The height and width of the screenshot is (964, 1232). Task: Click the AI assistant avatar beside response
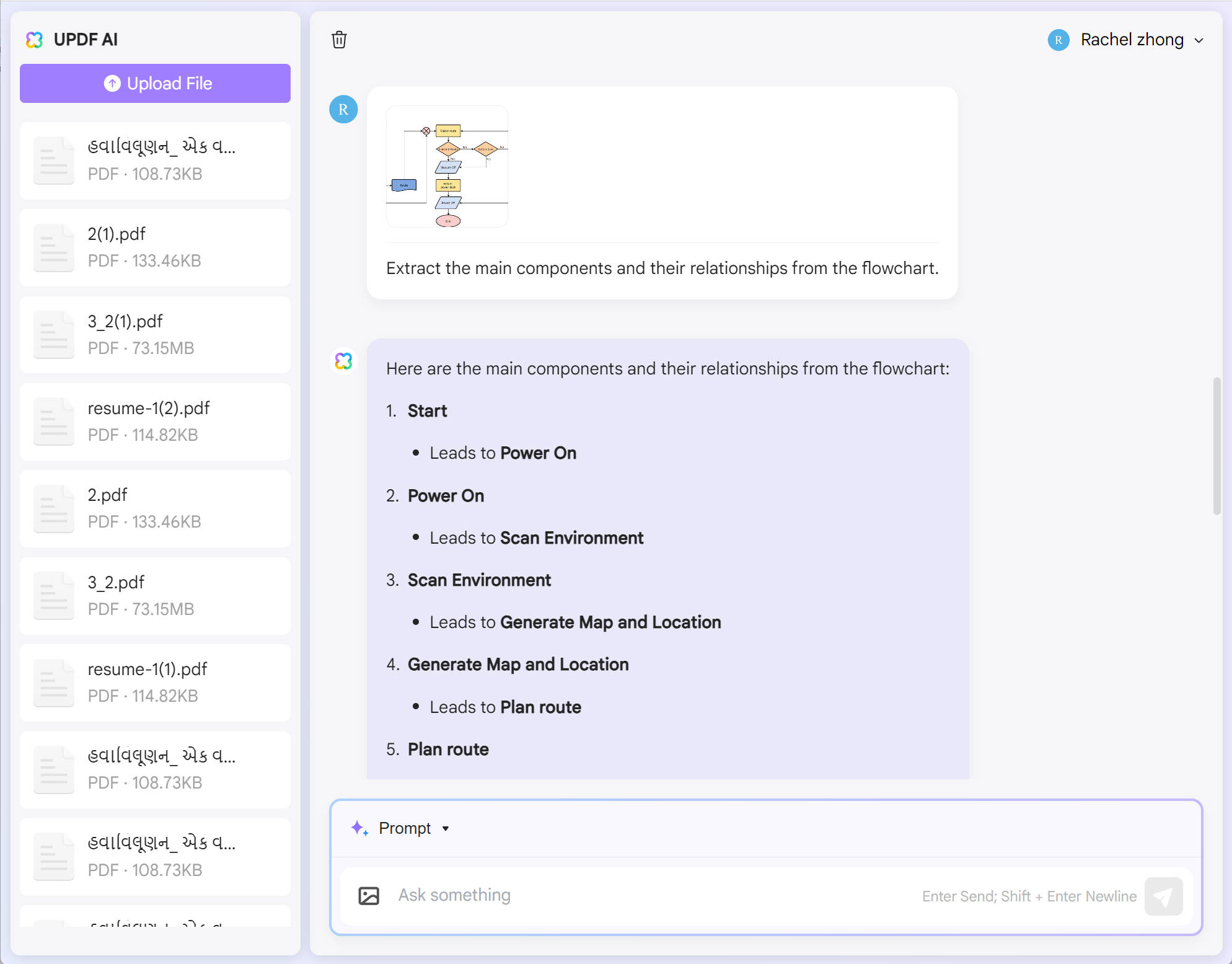343,361
